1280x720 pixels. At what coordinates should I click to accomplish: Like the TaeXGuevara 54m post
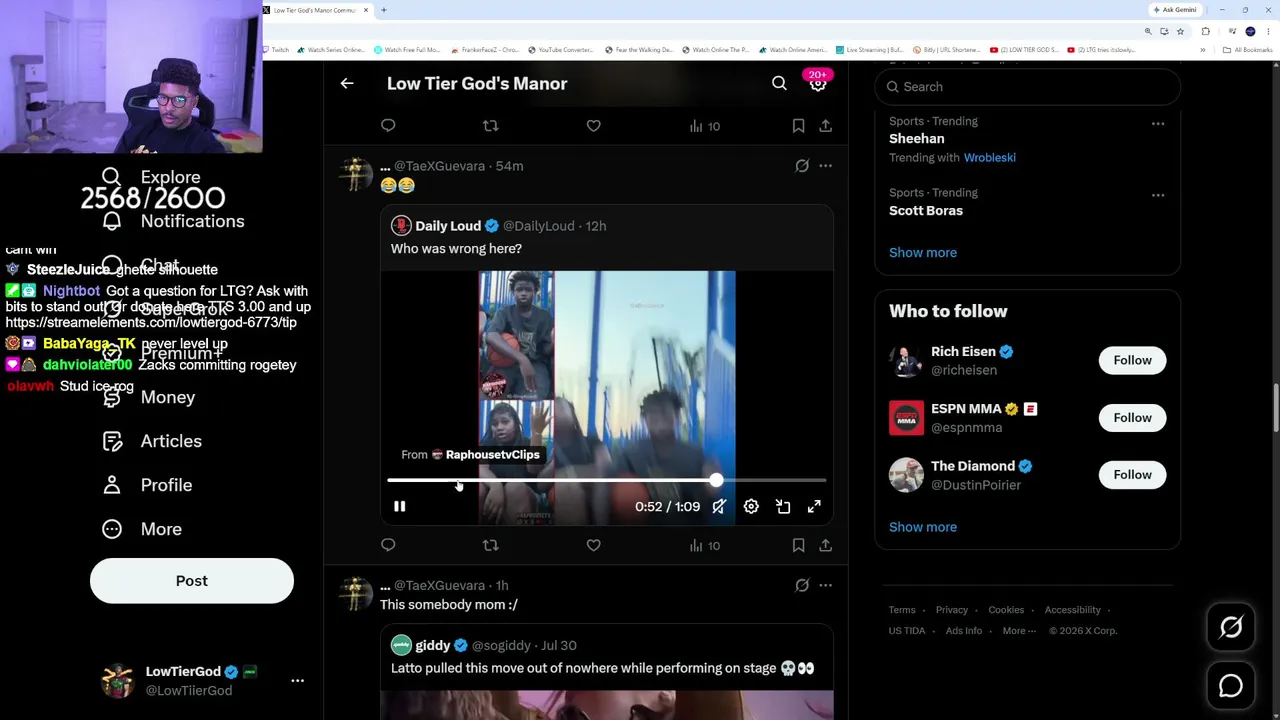click(x=593, y=545)
